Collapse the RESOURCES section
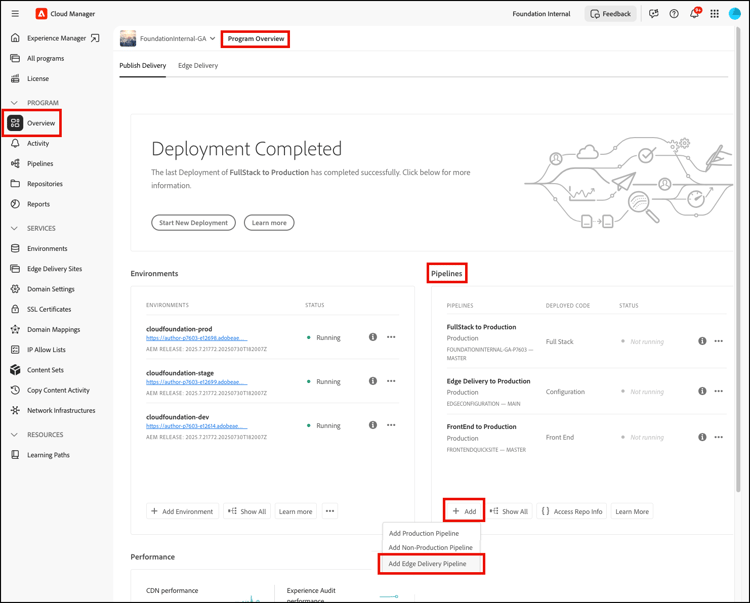The image size is (750, 603). (14, 435)
